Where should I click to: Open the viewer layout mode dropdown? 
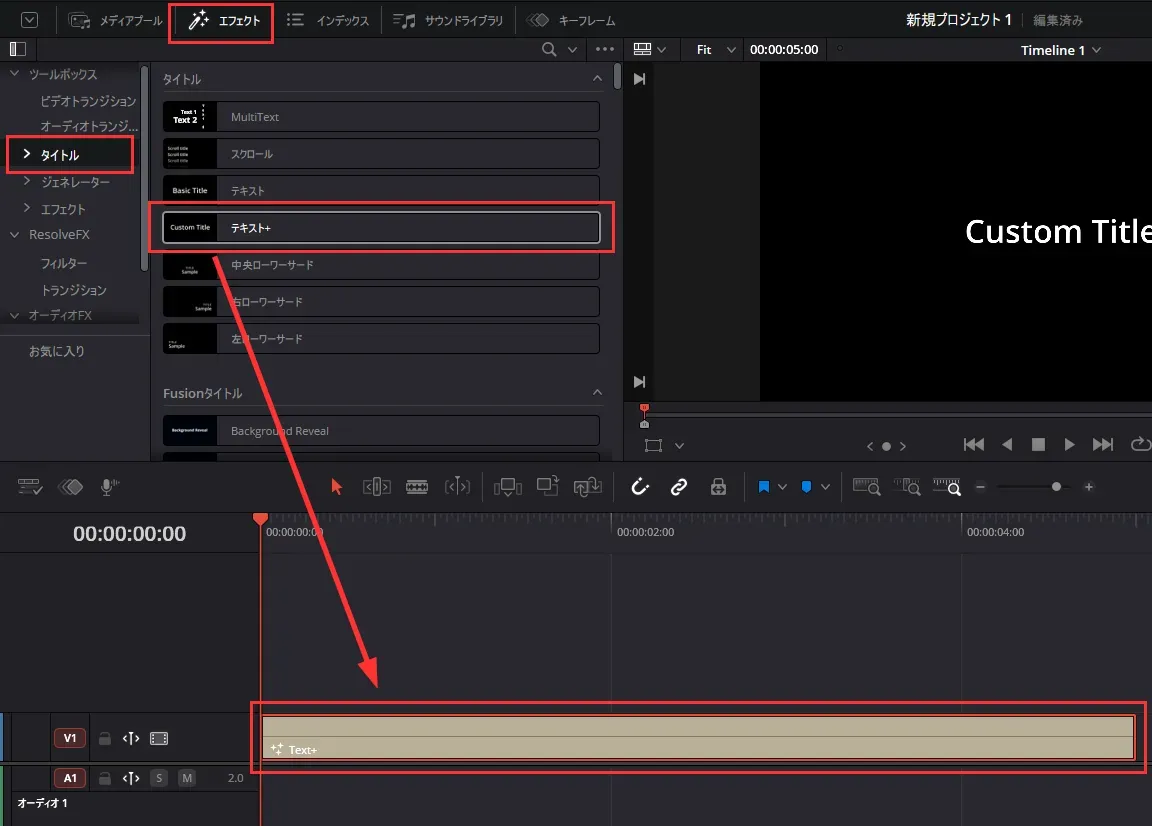pyautogui.click(x=649, y=49)
